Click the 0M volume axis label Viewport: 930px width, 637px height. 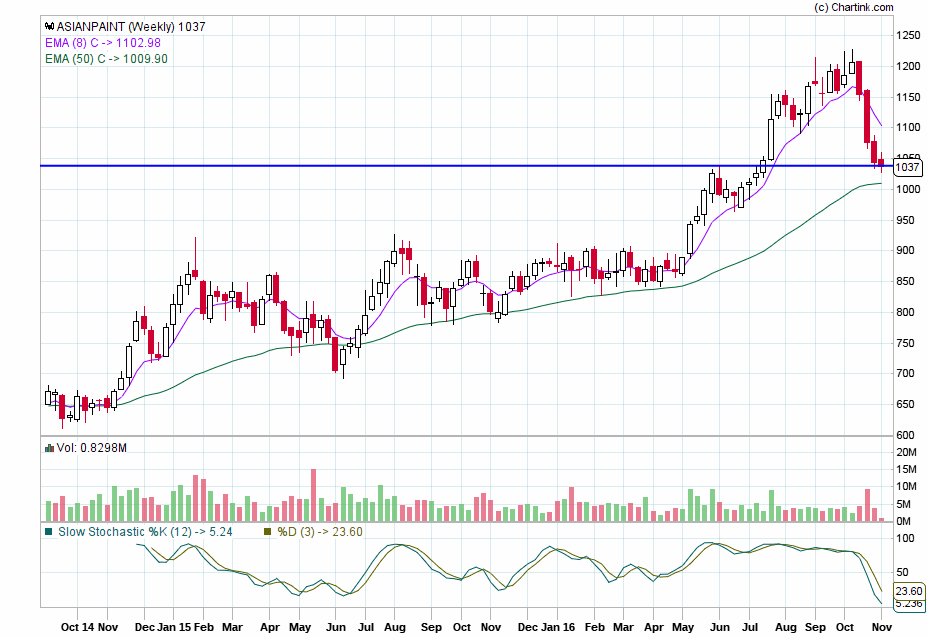click(x=904, y=521)
